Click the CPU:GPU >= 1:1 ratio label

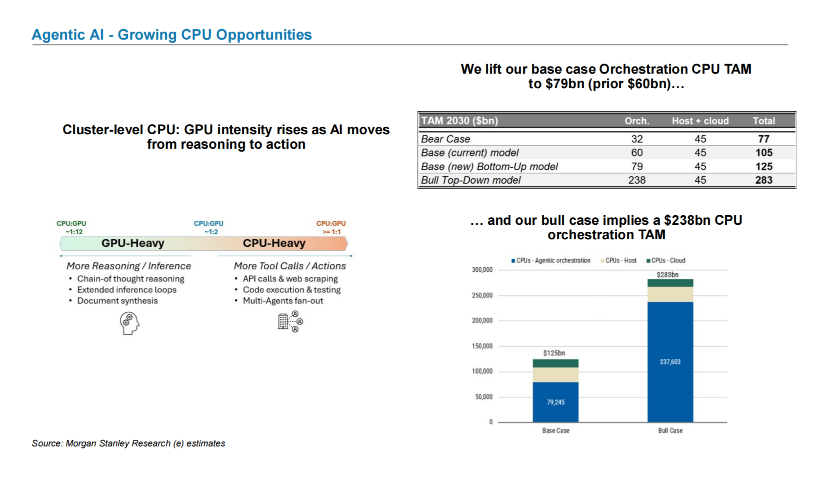tap(331, 228)
